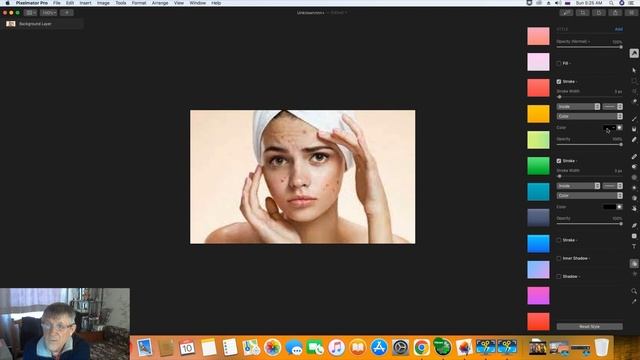Image resolution: width=640 pixels, height=360 pixels.
Task: Open Trash in the Dock
Action: (x=602, y=347)
